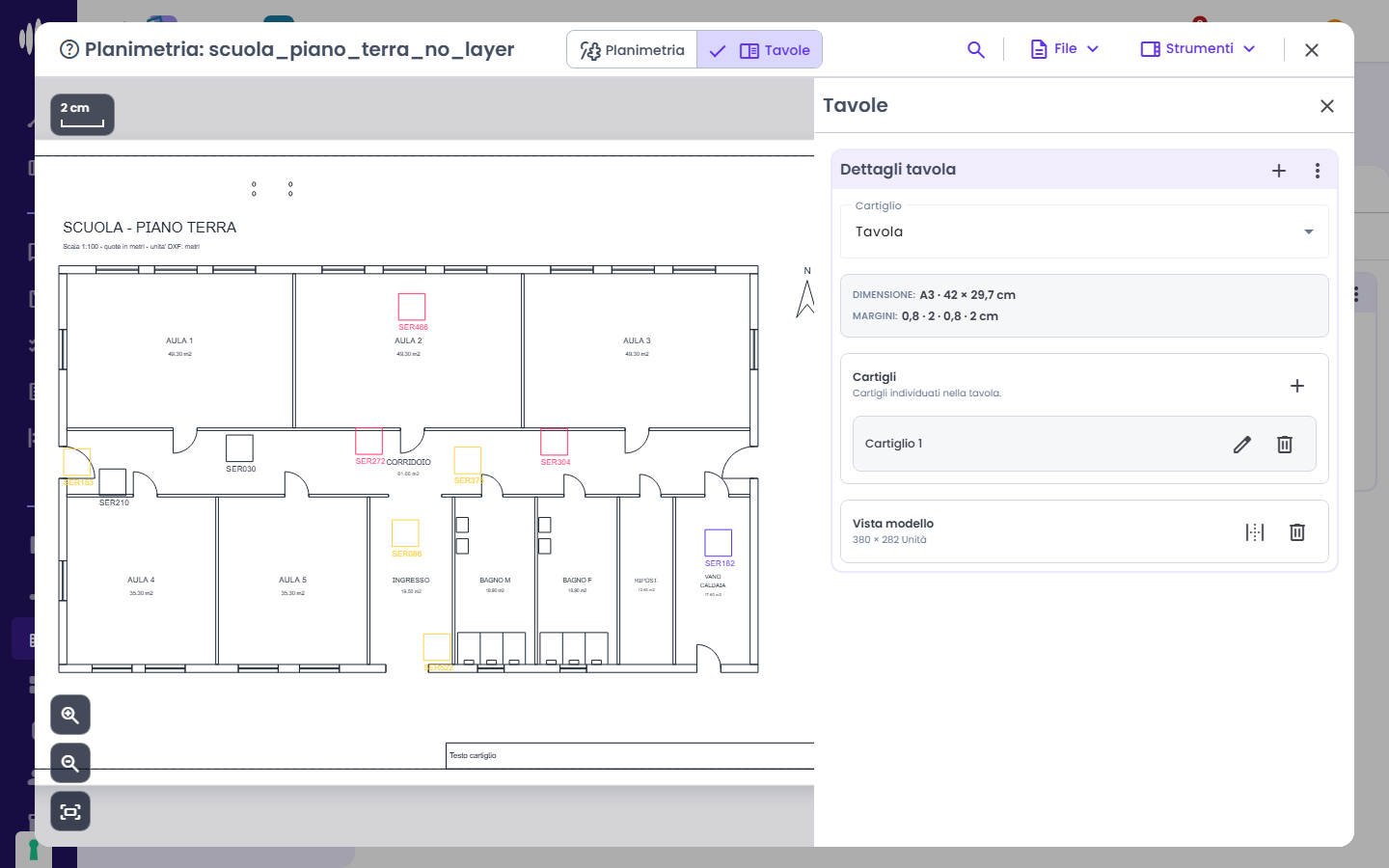
Task: Close the Planimetria dialog window
Action: click(1312, 50)
